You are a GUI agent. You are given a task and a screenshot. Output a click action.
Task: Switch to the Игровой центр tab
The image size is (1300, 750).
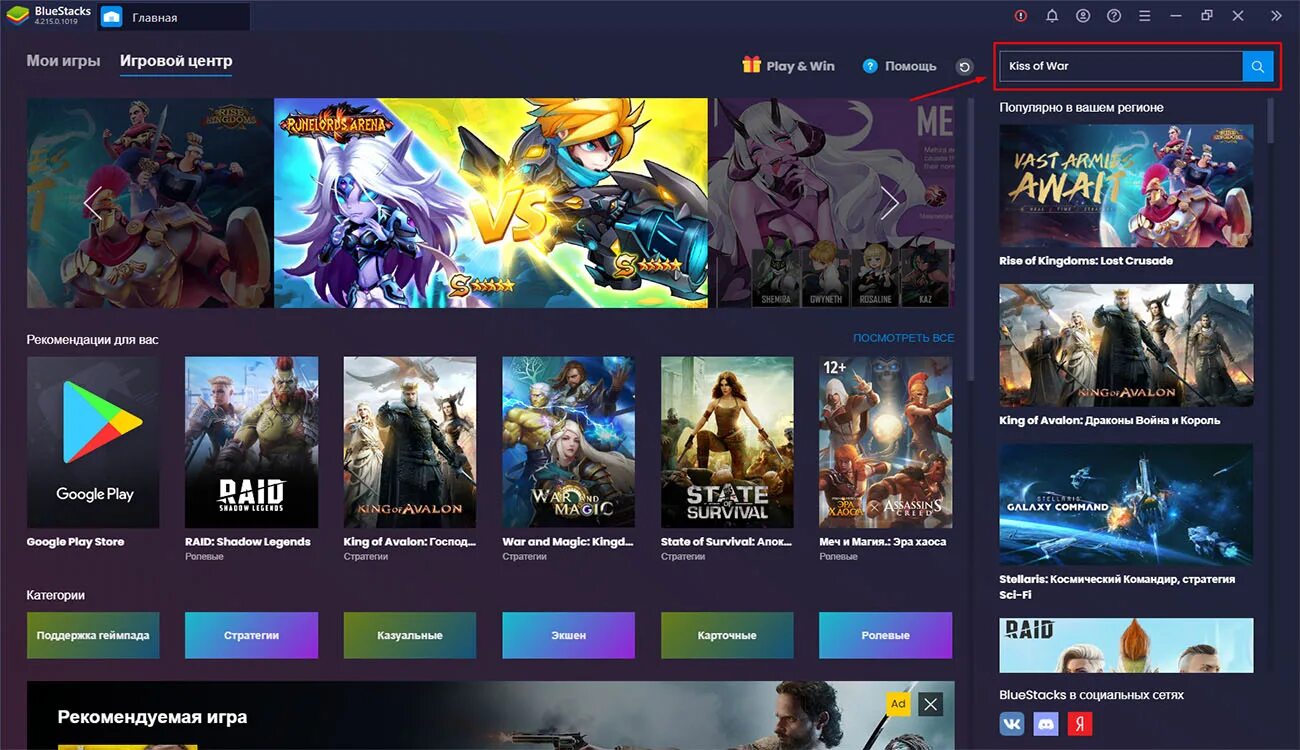coord(176,61)
